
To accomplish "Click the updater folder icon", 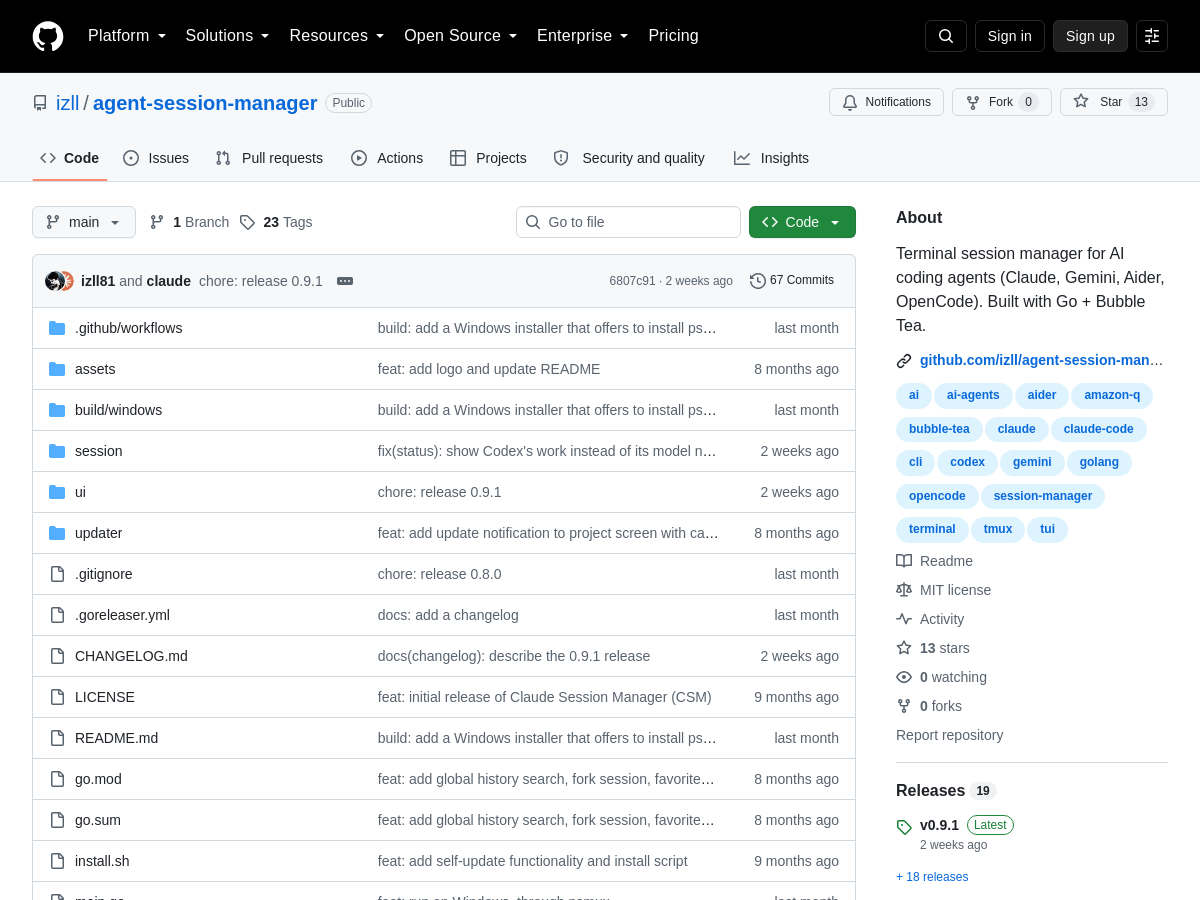I will tap(57, 533).
